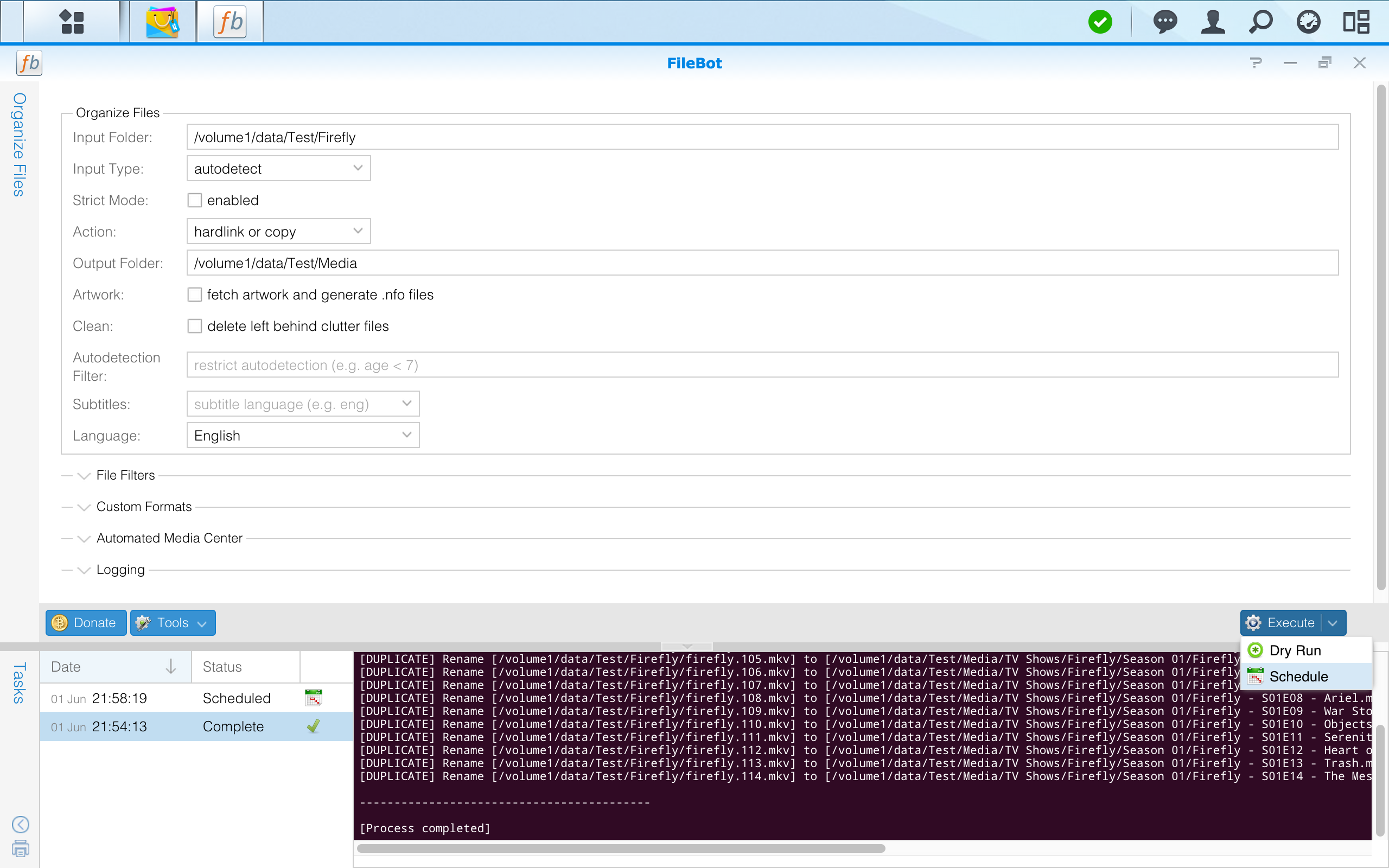Screen dimensions: 1389x868
Task: Click the FileBot taskbar icon
Action: (230, 22)
